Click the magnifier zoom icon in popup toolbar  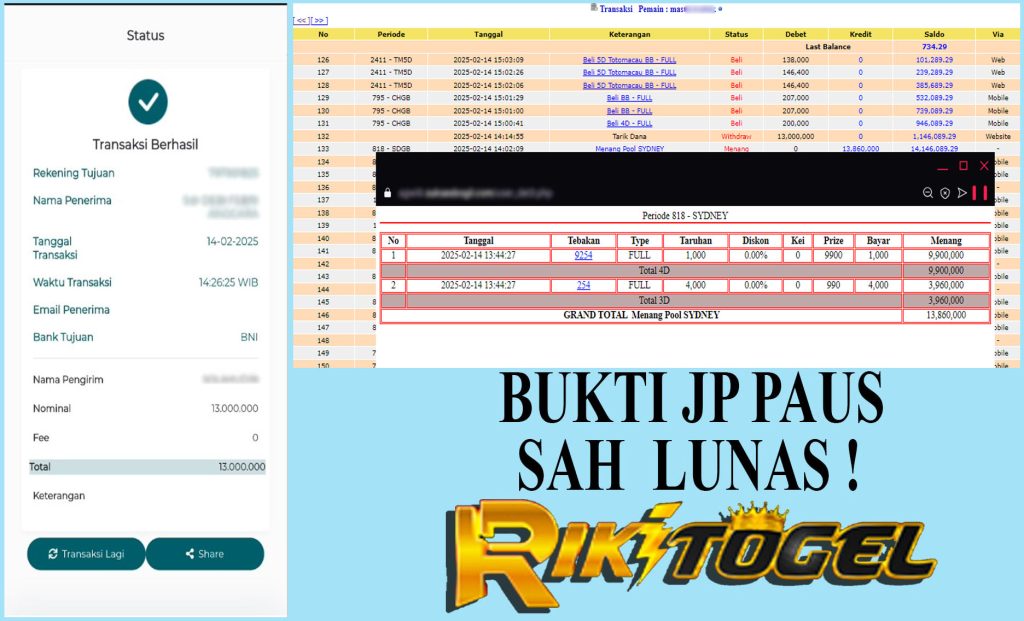pos(927,193)
